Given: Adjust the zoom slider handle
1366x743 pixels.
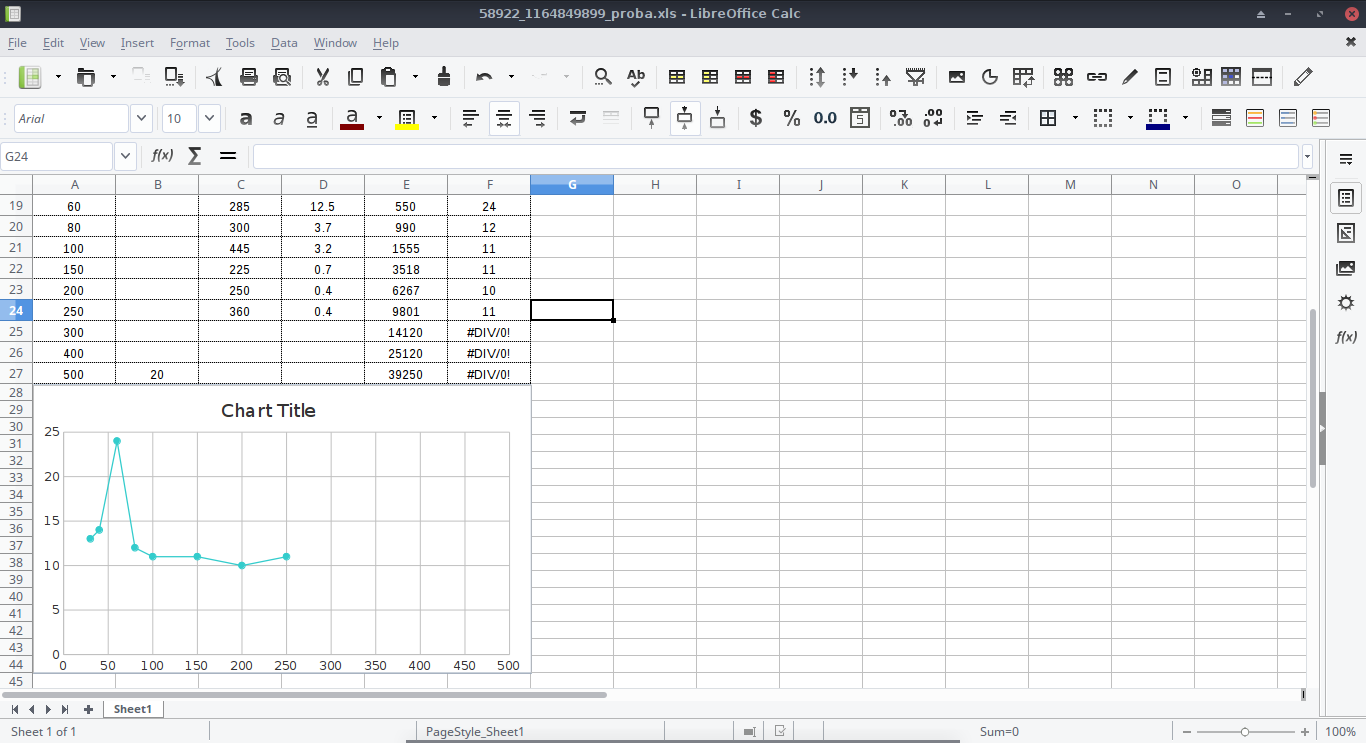Looking at the screenshot, I should (1244, 732).
